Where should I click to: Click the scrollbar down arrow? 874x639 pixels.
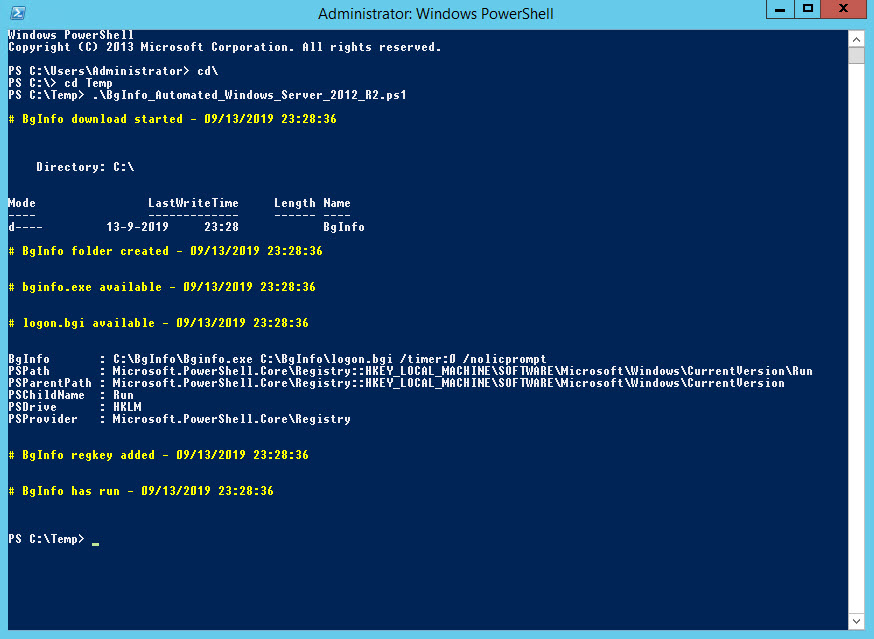pyautogui.click(x=856, y=622)
